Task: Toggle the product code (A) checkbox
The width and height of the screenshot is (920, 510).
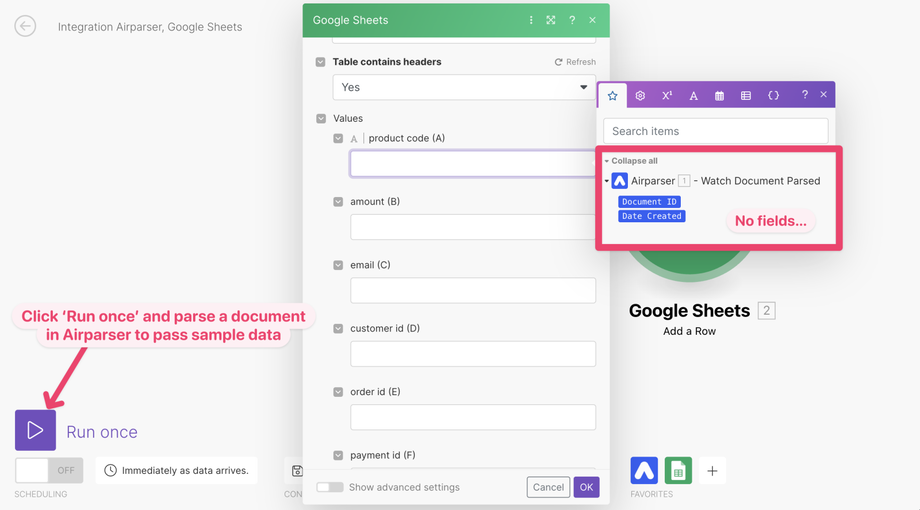Action: pos(338,139)
